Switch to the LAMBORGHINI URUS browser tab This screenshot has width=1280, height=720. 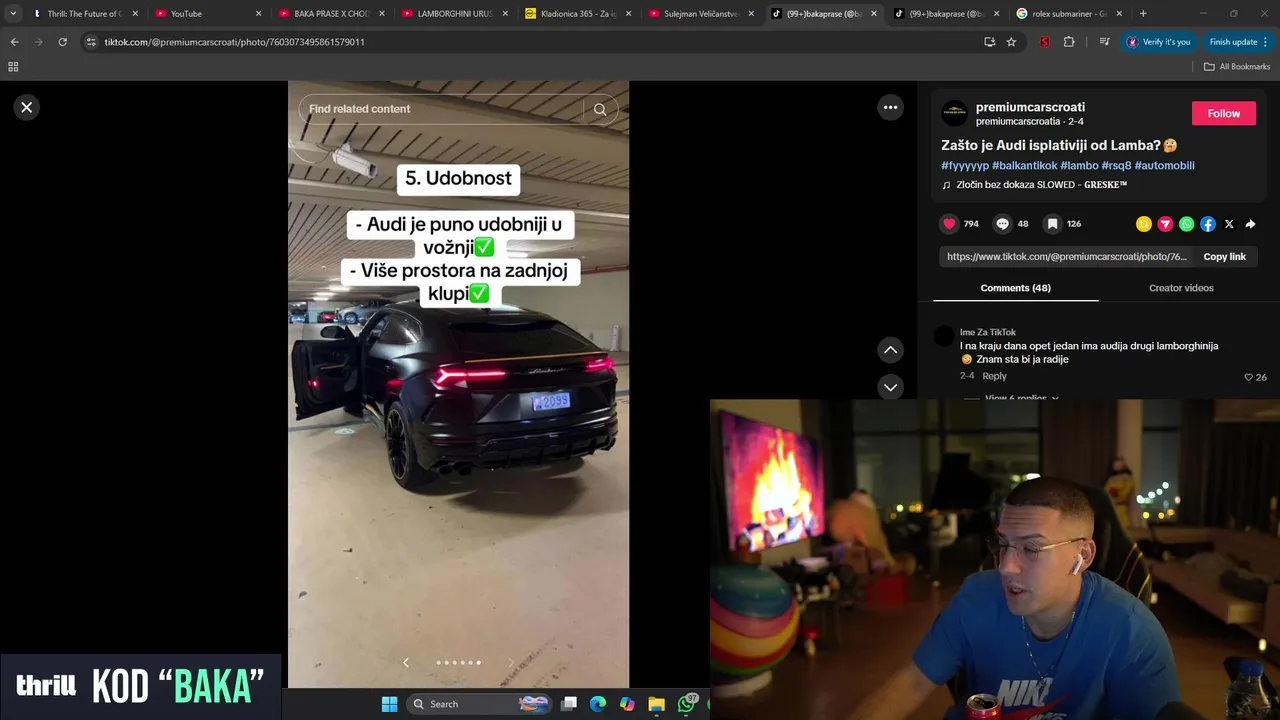tap(453, 14)
